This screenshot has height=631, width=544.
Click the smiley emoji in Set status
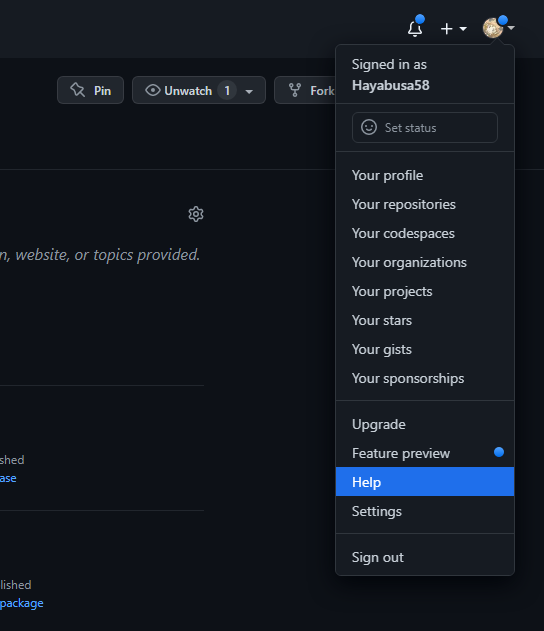(x=369, y=127)
